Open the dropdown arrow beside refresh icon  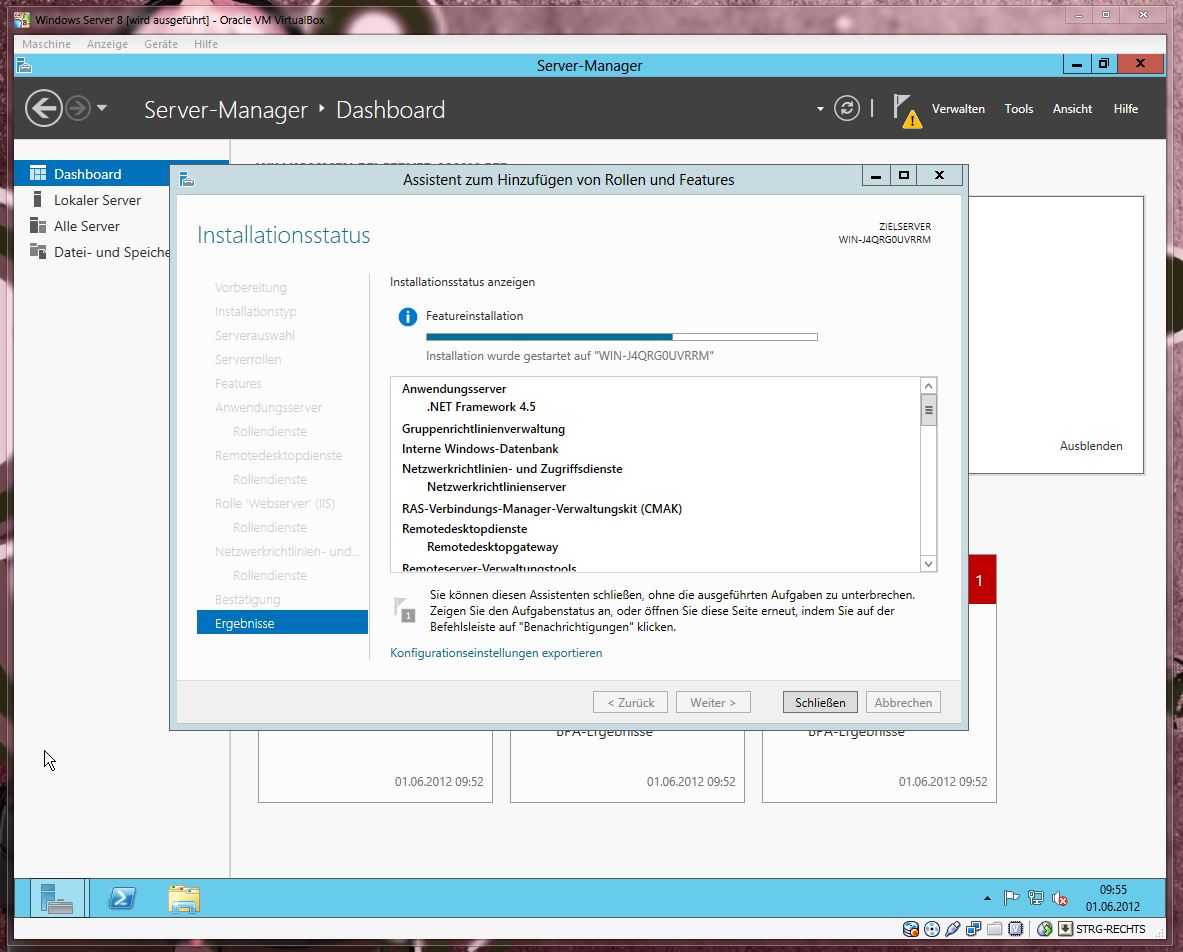point(820,108)
